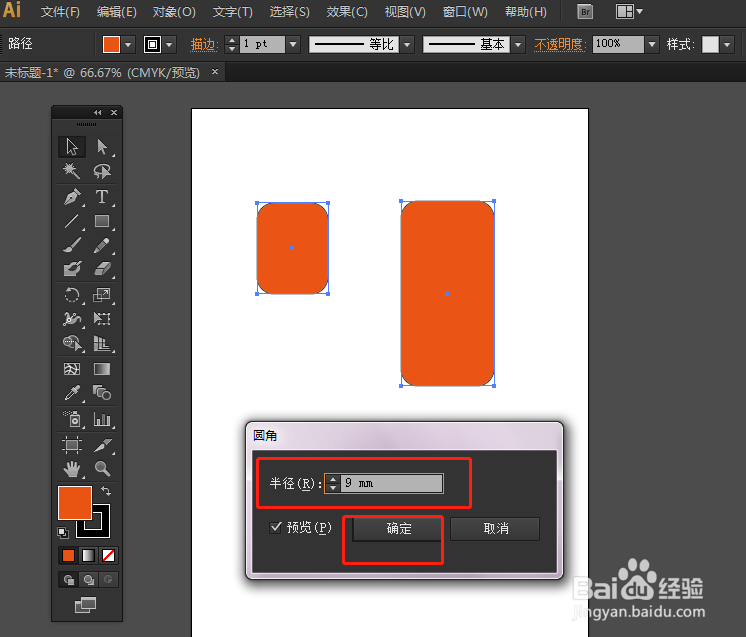Viewport: 746px width, 637px height.
Task: Select the Free Transform tool
Action: click(x=102, y=319)
